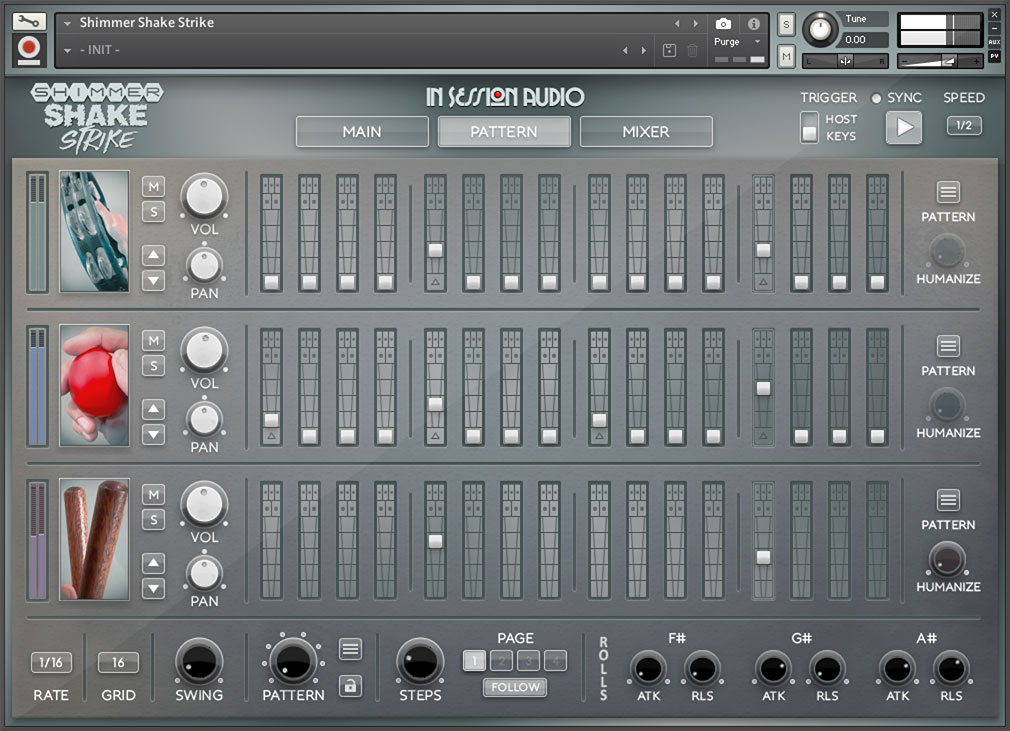Enable the FOLLOW button under PAGE
The height and width of the screenshot is (731, 1010).
(514, 687)
